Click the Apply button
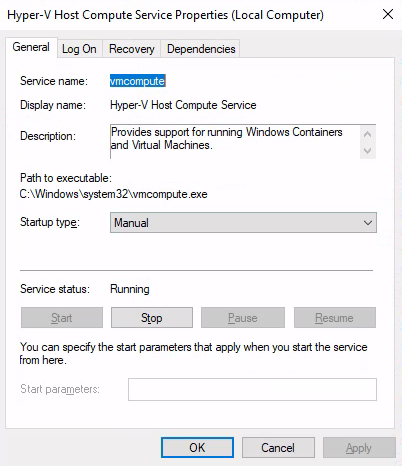Image resolution: width=402 pixels, height=466 pixels. click(x=359, y=447)
